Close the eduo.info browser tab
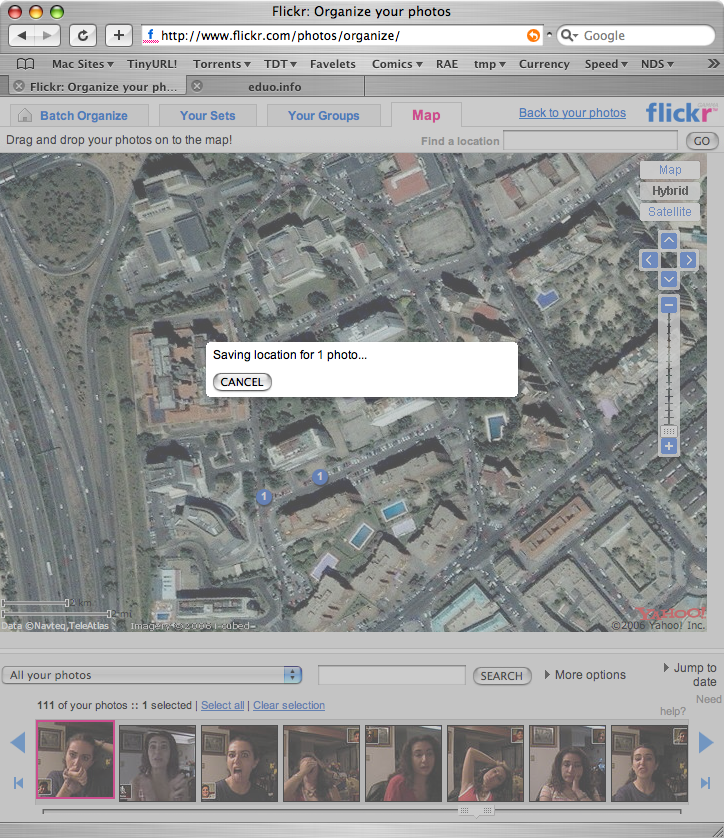Screen dimensions: 724x838 click(x=197, y=86)
